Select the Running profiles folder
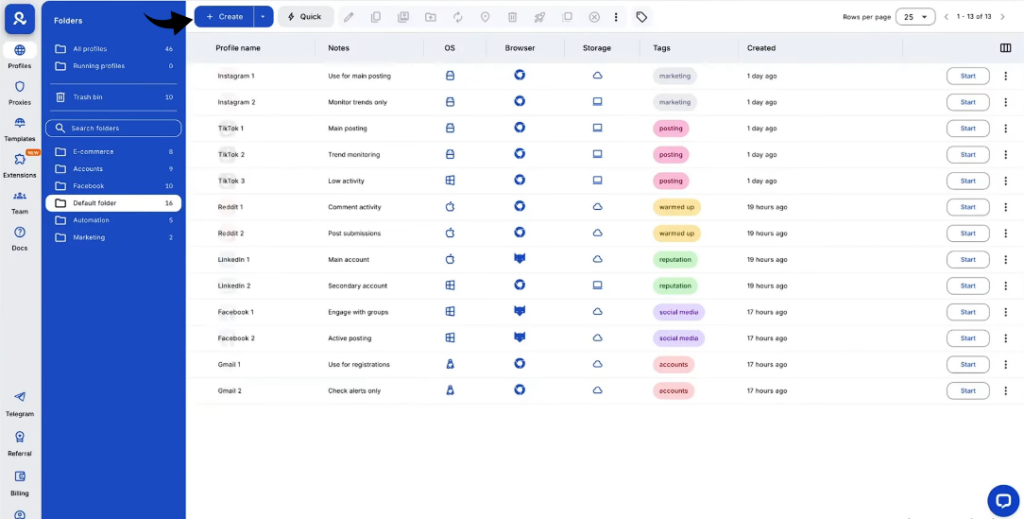 pos(114,66)
